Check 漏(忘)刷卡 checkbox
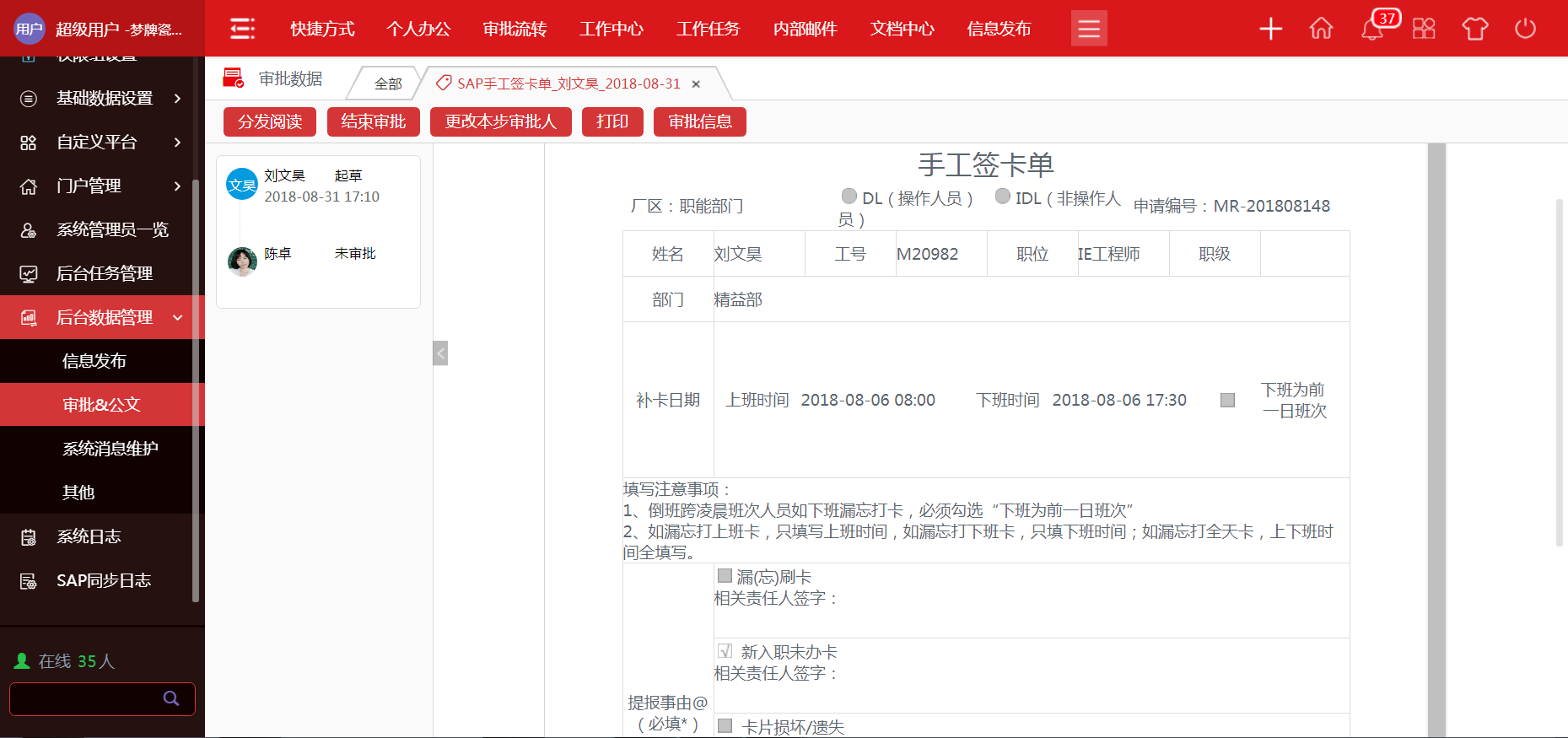 (x=725, y=575)
